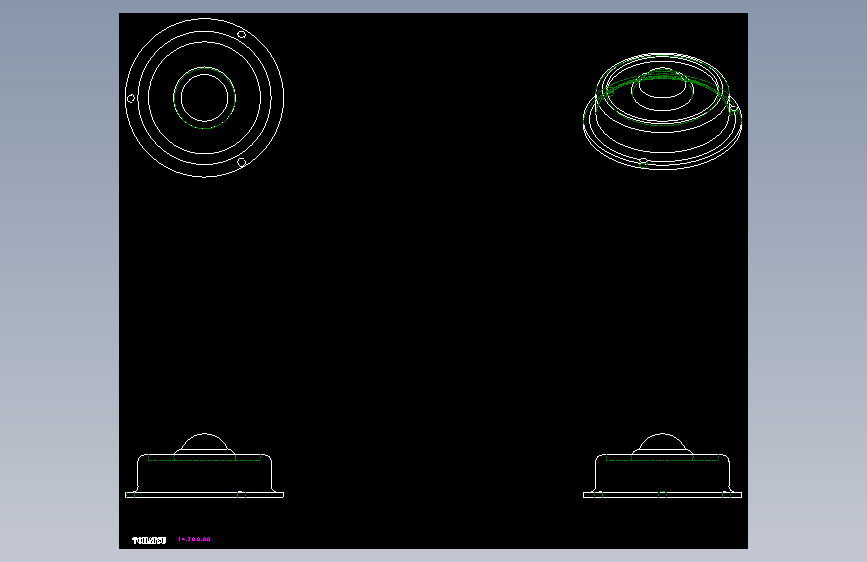Pick the ball dome in bottom-left view

coord(205,441)
